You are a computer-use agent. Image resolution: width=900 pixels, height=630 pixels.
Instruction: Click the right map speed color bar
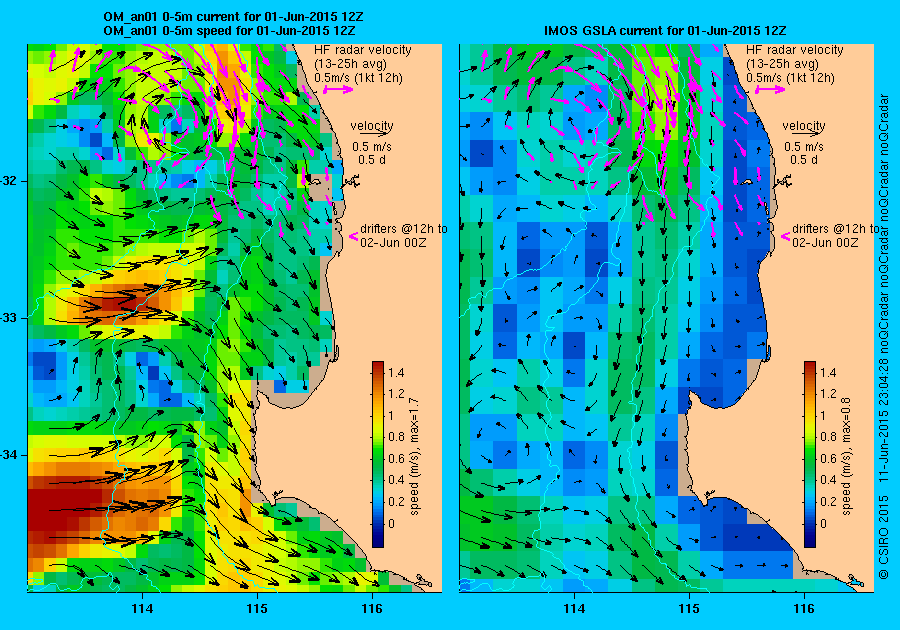[x=810, y=454]
